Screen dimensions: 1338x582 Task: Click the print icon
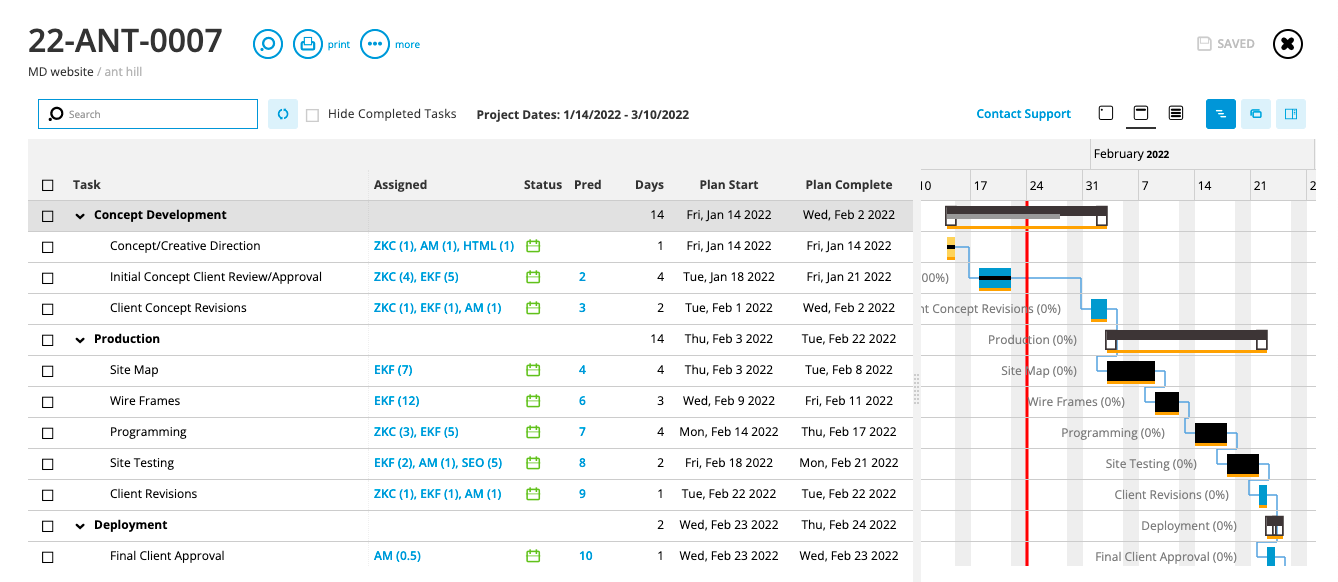(x=308, y=44)
